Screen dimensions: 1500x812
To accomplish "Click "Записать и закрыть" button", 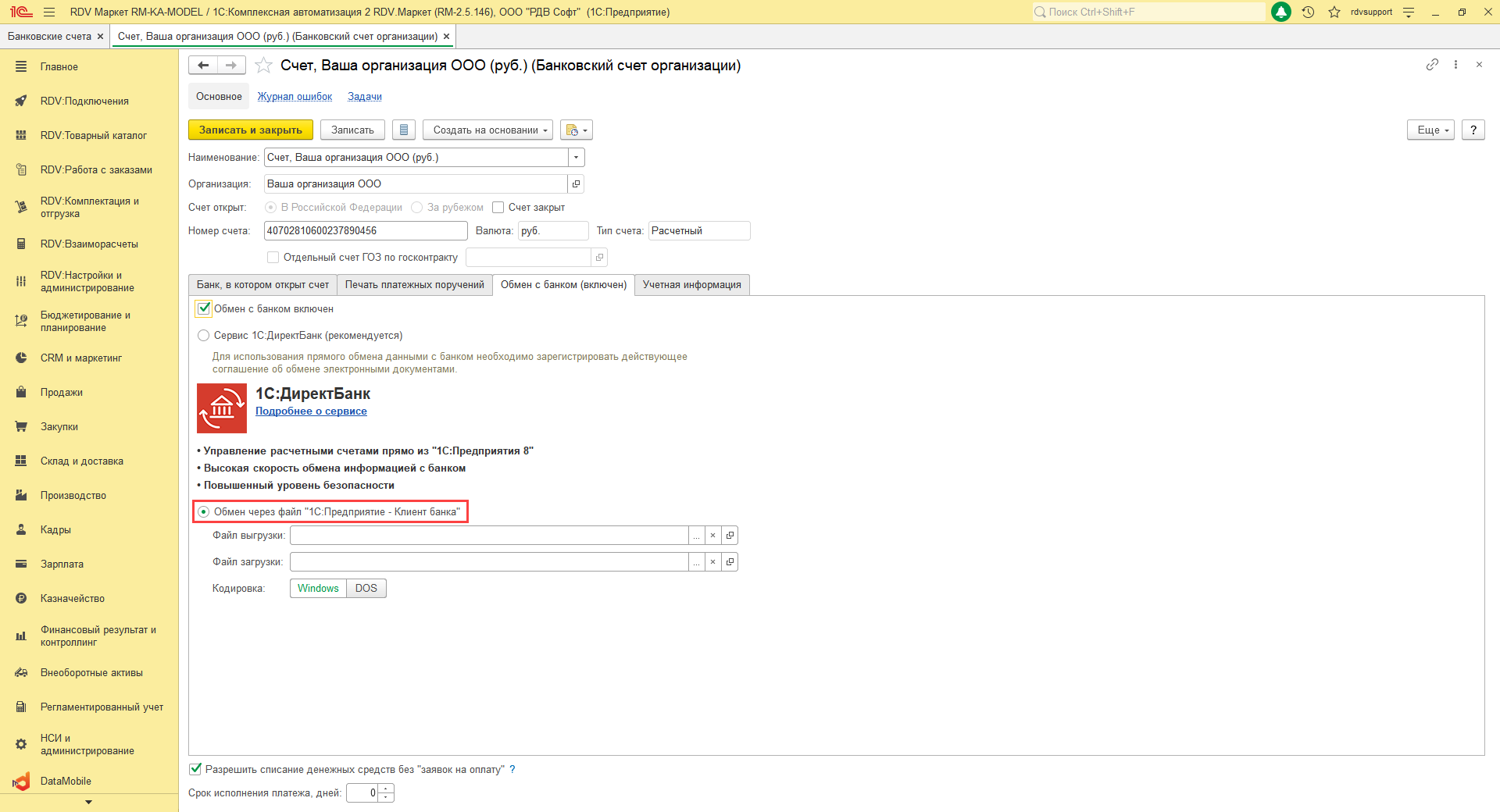I will coord(250,130).
